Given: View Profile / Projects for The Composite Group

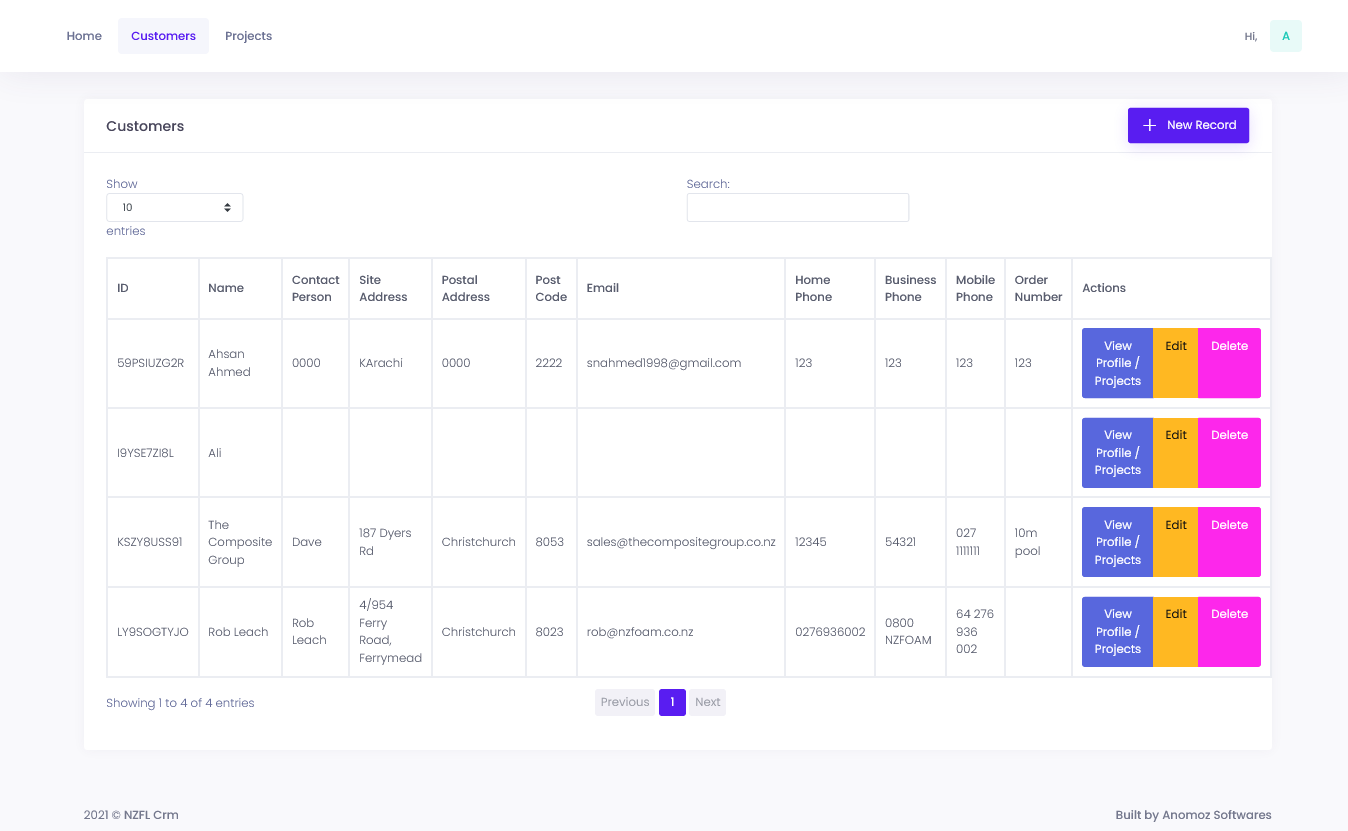Looking at the screenshot, I should [x=1117, y=541].
